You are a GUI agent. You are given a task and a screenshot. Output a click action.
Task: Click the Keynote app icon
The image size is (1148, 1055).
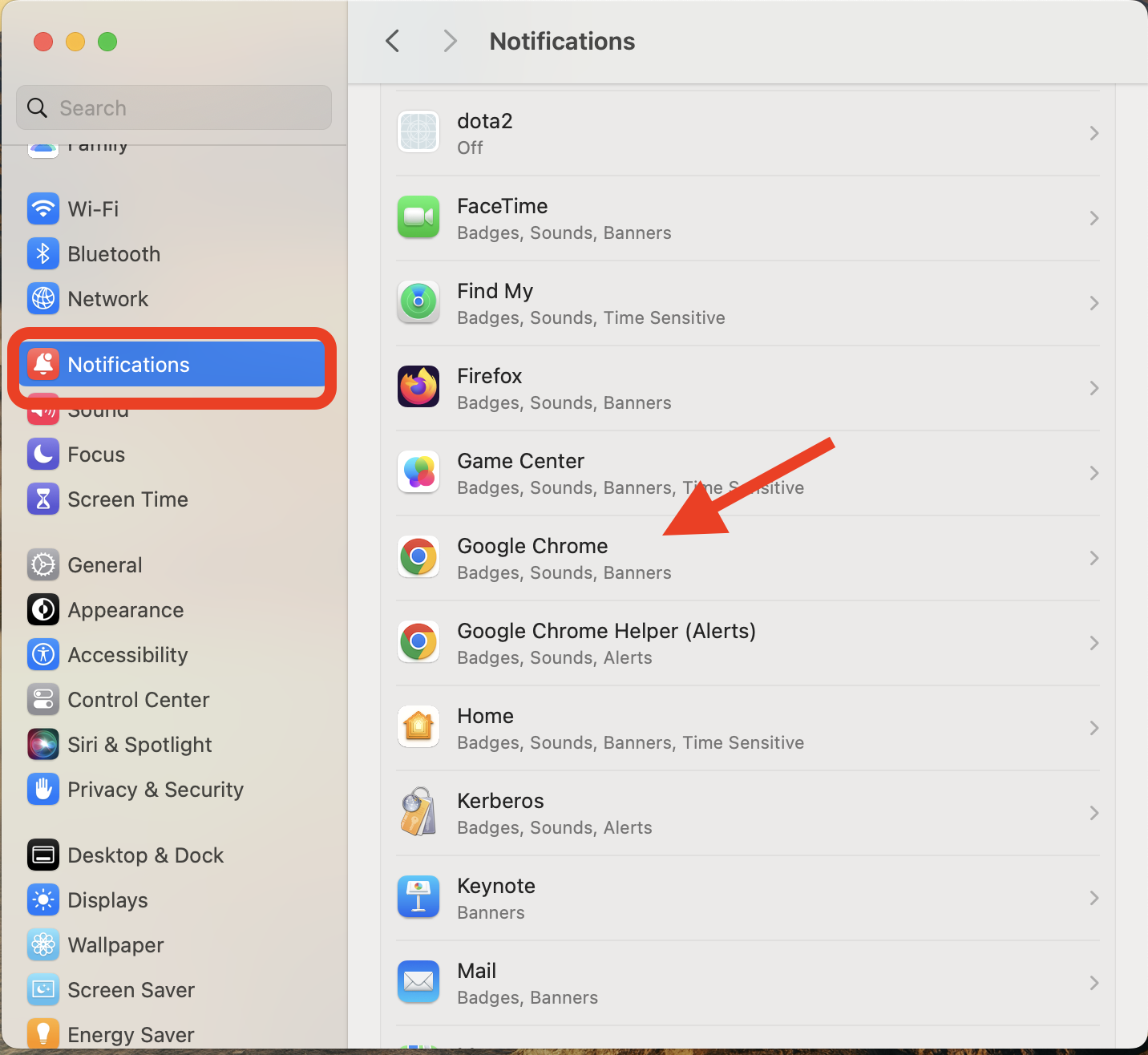pos(418,896)
